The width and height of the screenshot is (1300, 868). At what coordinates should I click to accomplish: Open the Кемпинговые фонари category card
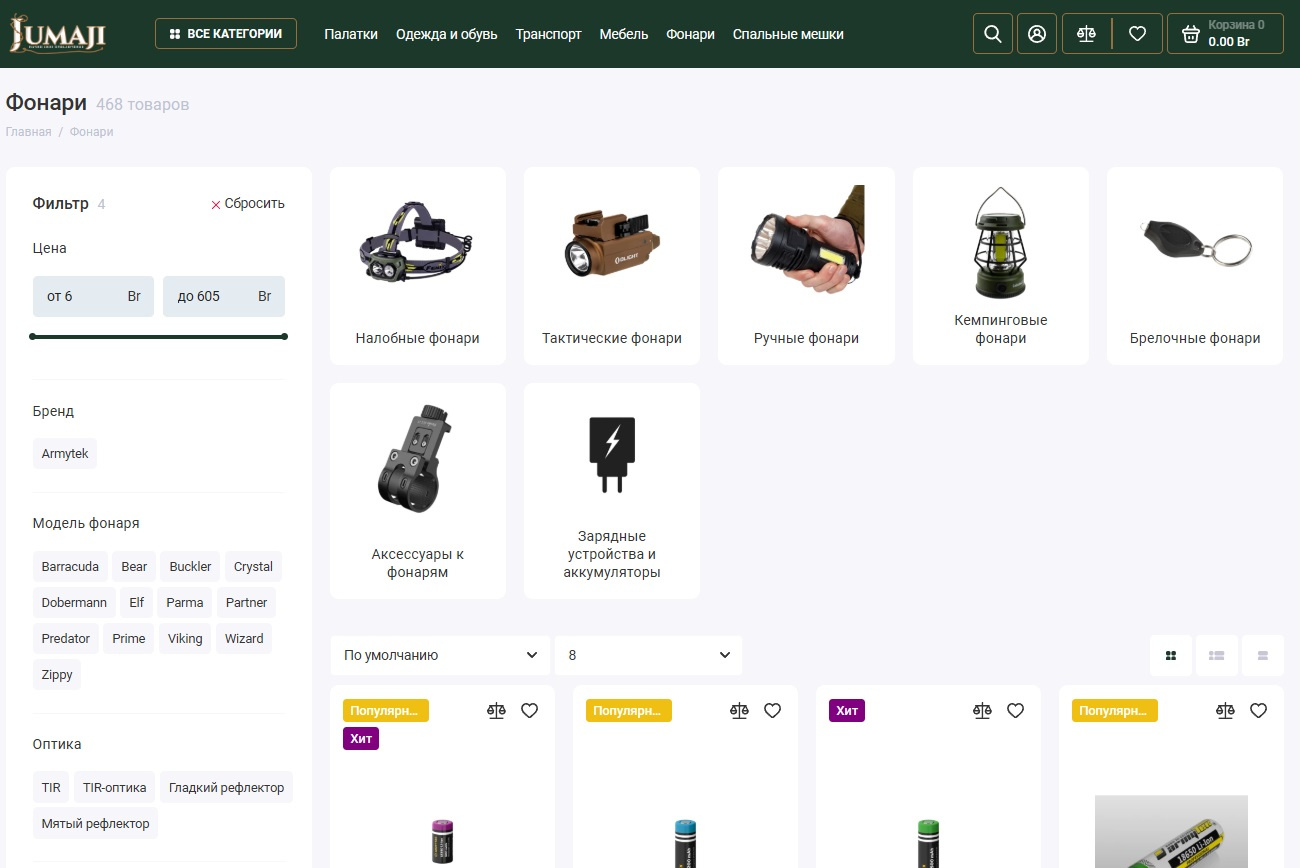click(1001, 266)
